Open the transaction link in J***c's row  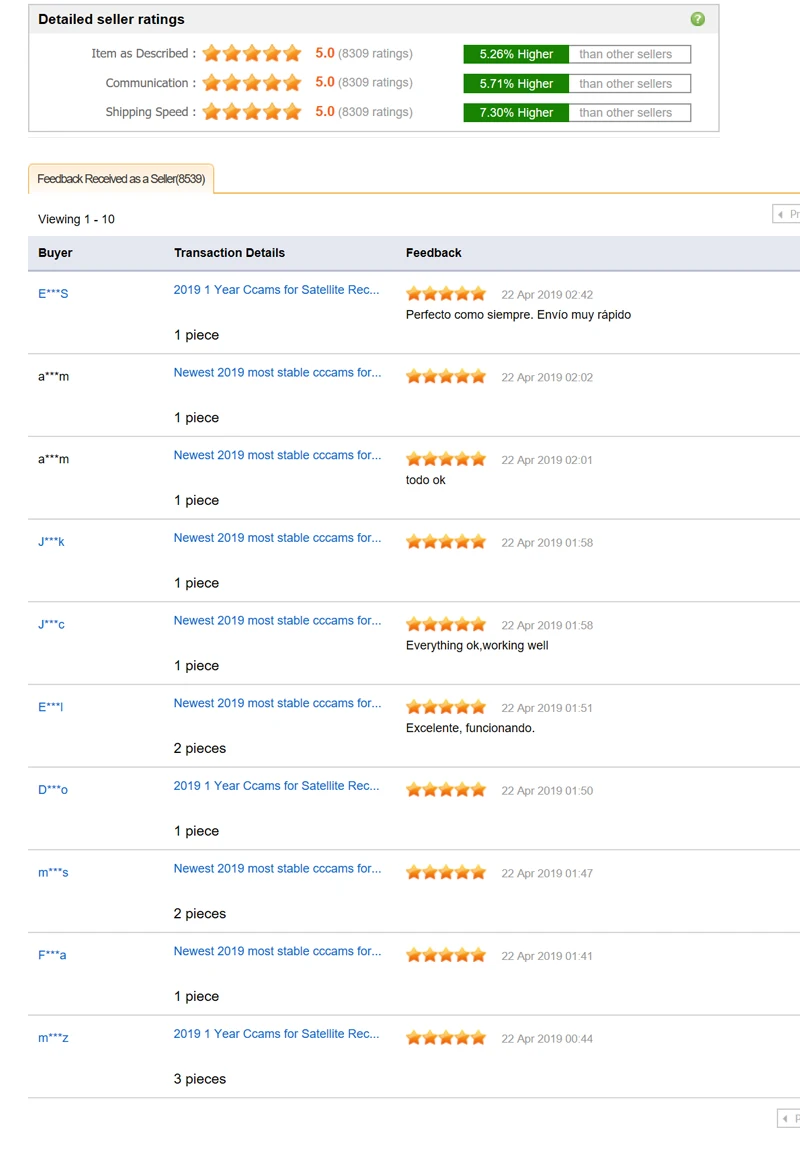277,621
